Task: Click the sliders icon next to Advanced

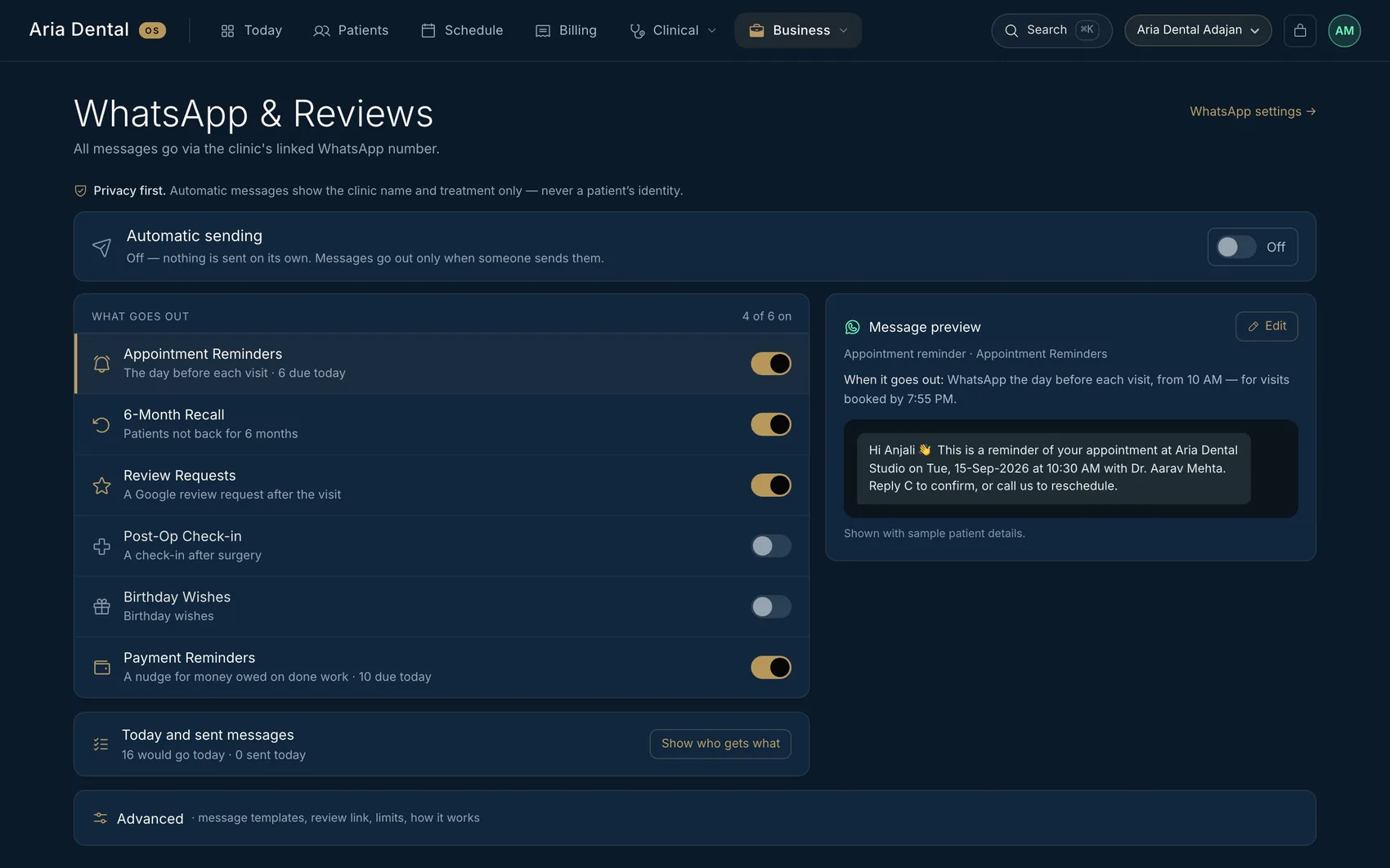Action: coord(101,818)
